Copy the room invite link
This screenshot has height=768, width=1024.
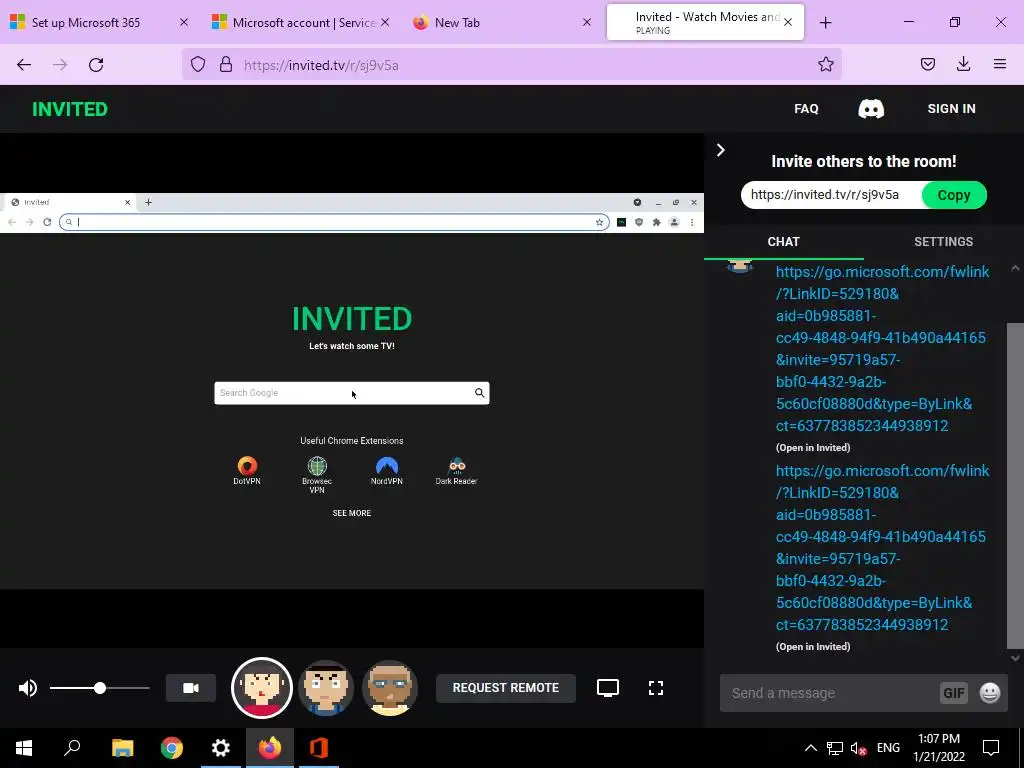[x=953, y=195]
